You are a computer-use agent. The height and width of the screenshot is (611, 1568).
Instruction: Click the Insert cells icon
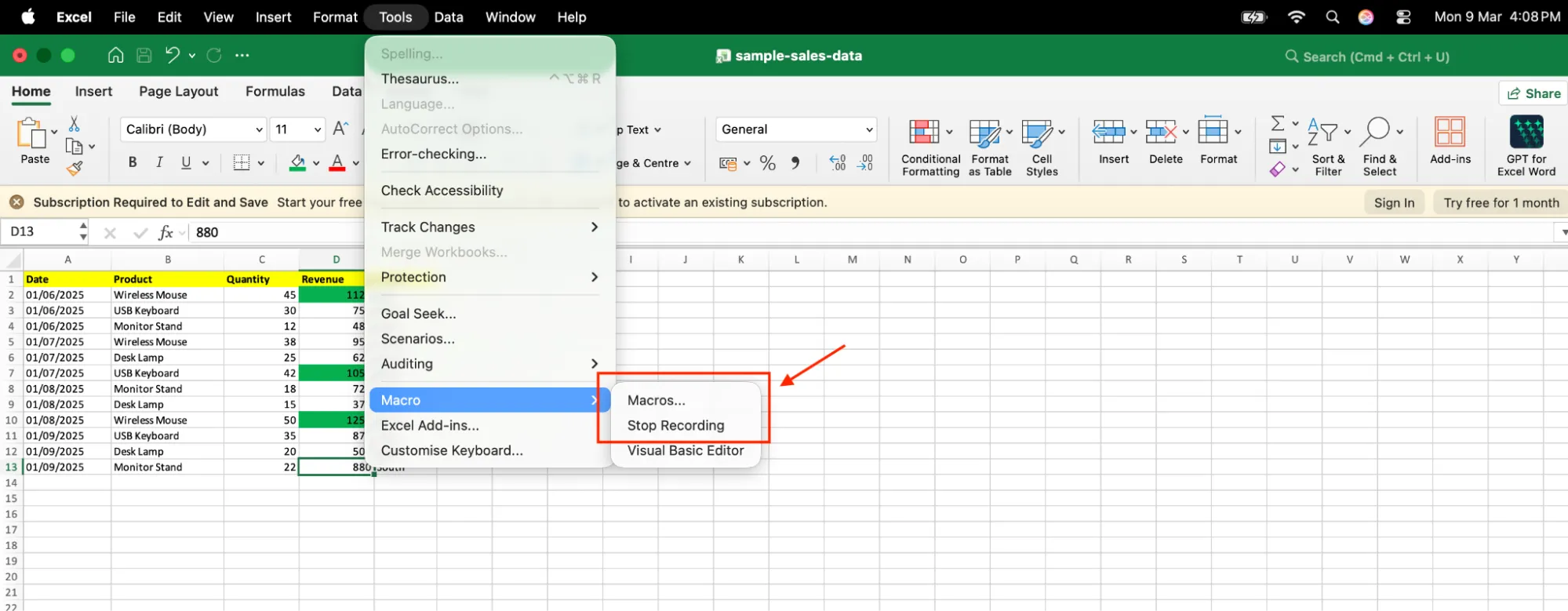(1108, 132)
